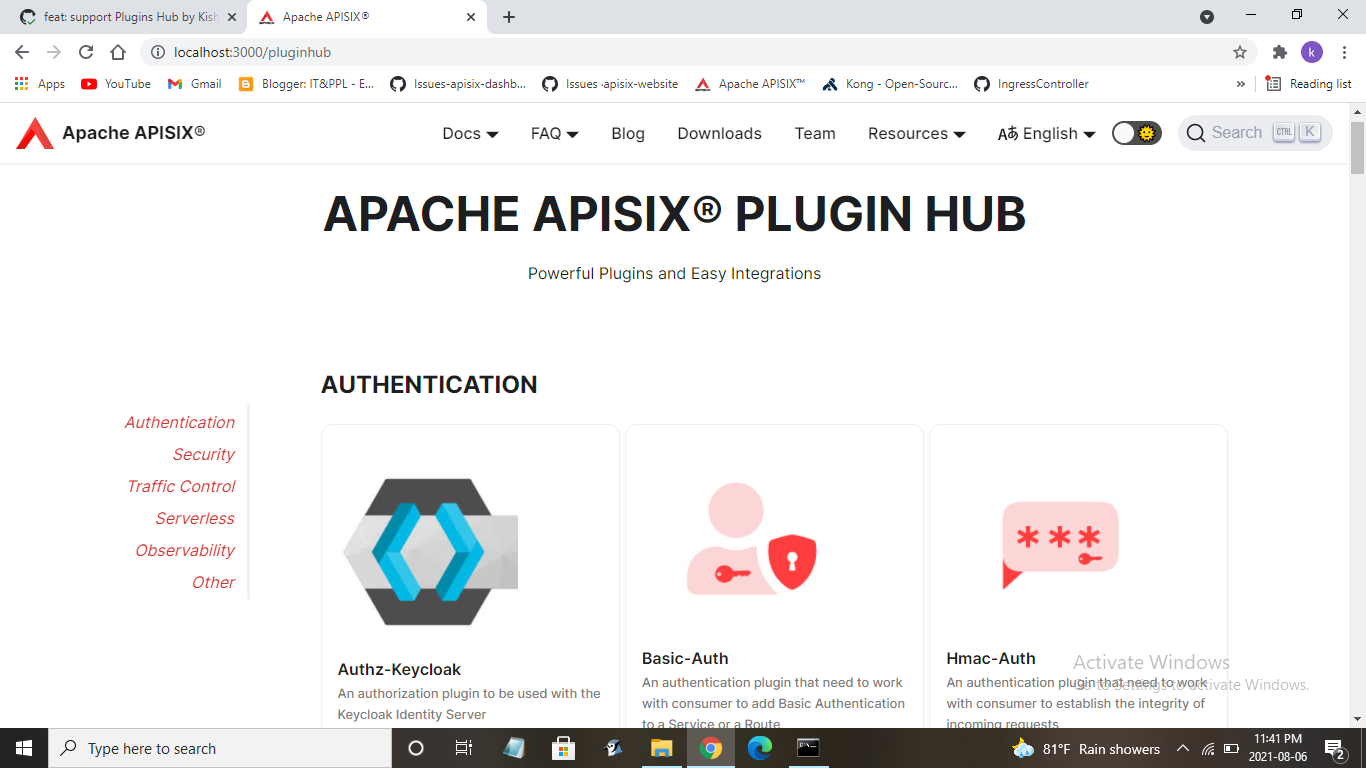Open the Blogger IT&PPL bookmark
This screenshot has width=1366, height=768.
click(x=307, y=84)
